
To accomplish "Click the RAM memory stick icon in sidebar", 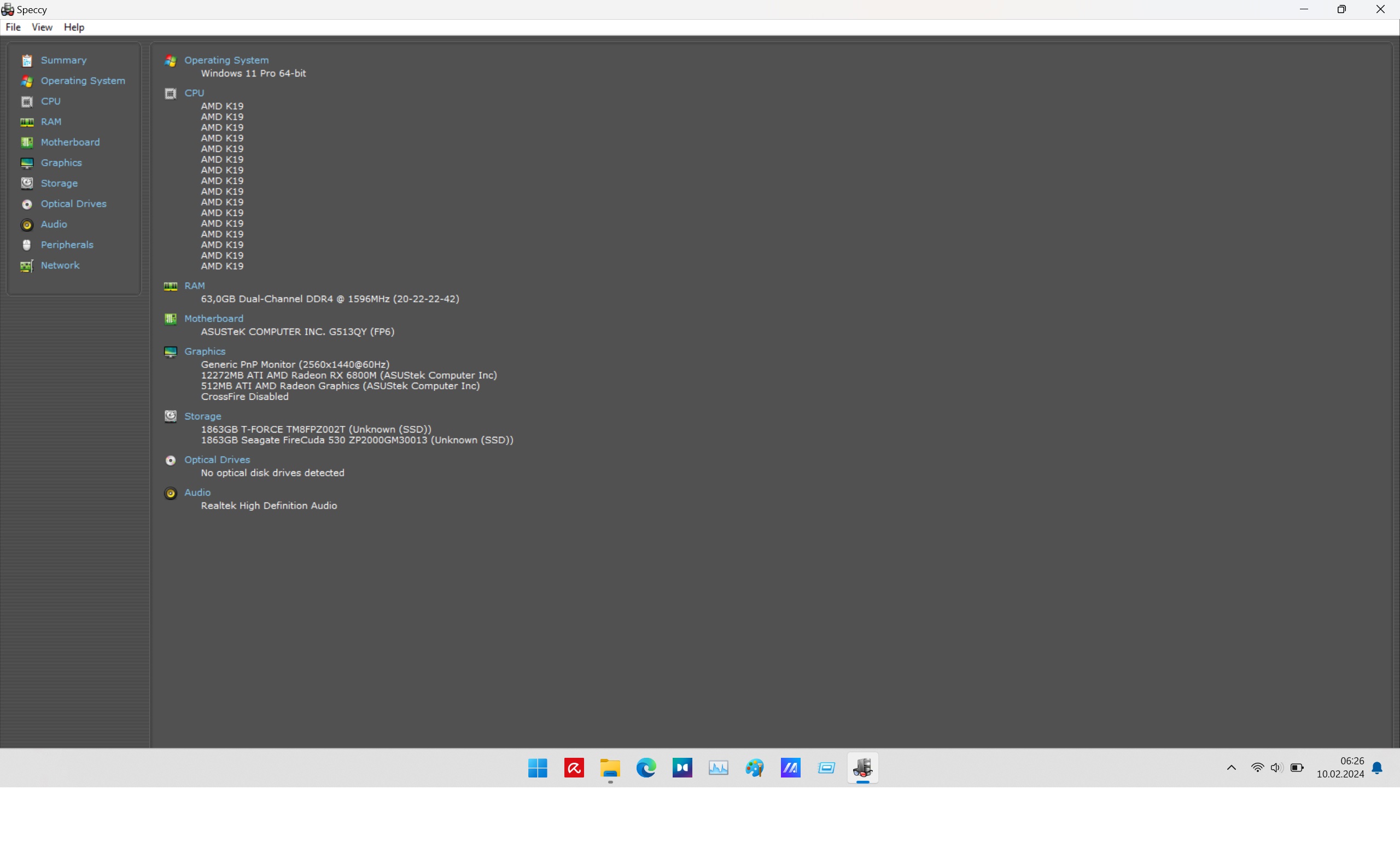I will pos(27,122).
